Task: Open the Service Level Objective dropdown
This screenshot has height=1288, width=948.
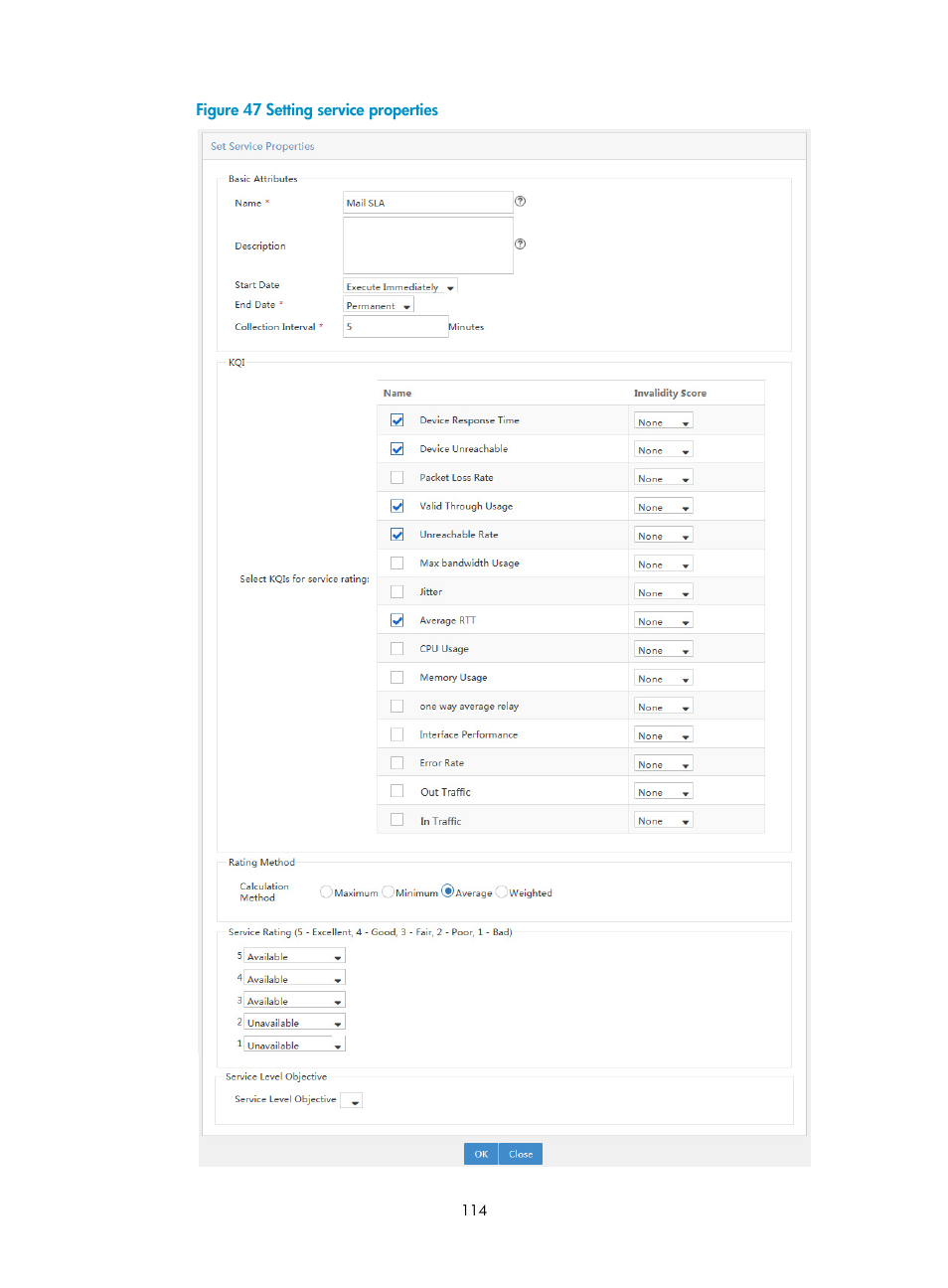Action: click(x=352, y=1100)
